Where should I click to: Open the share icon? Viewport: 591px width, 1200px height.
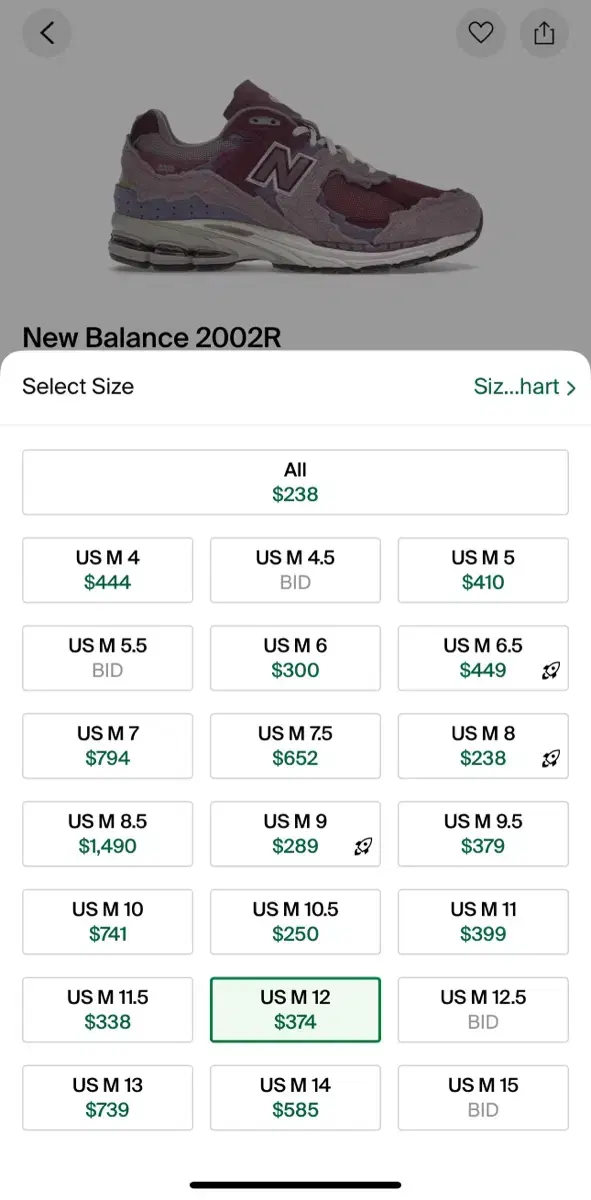(x=544, y=33)
